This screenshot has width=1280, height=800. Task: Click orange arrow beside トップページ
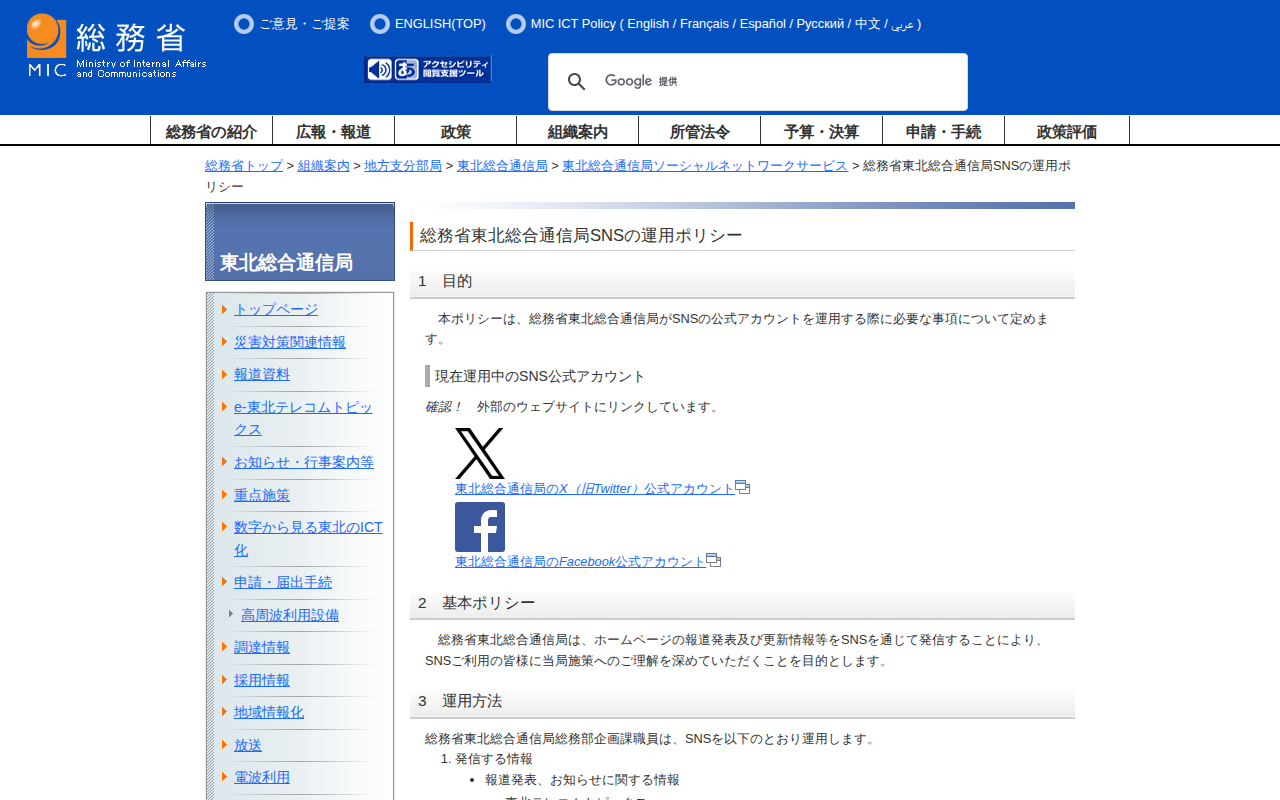click(225, 309)
